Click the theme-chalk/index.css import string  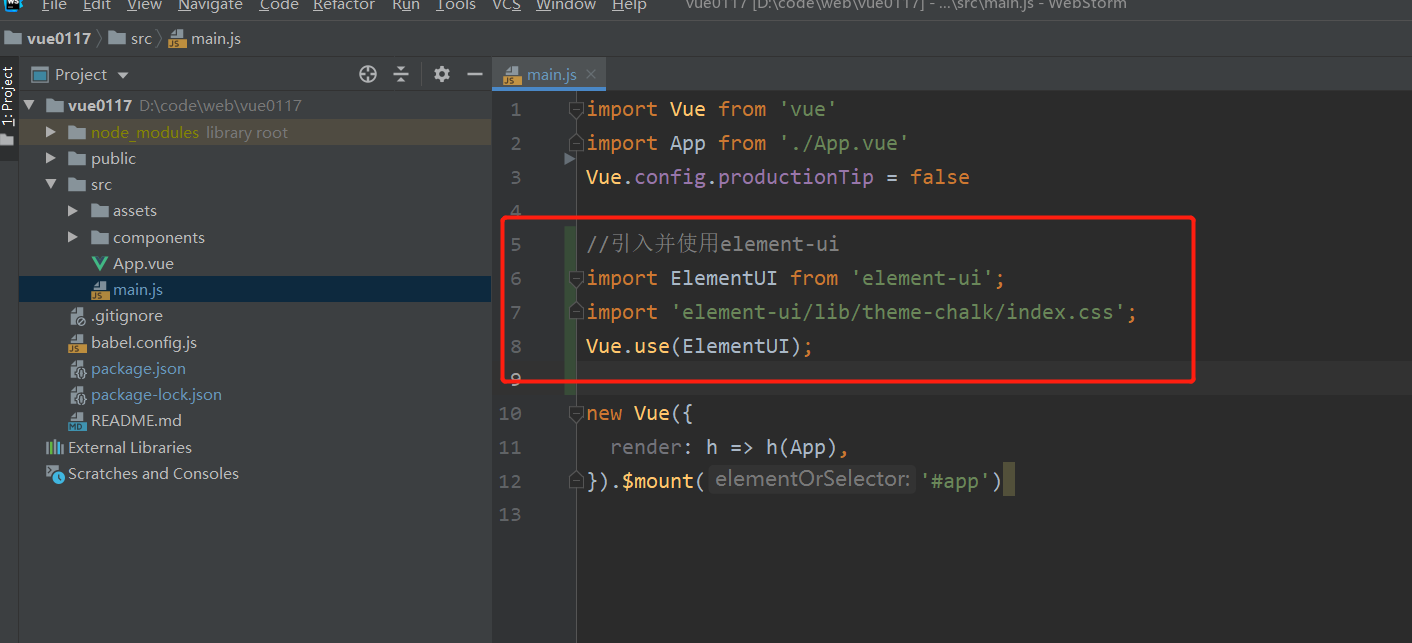898,312
